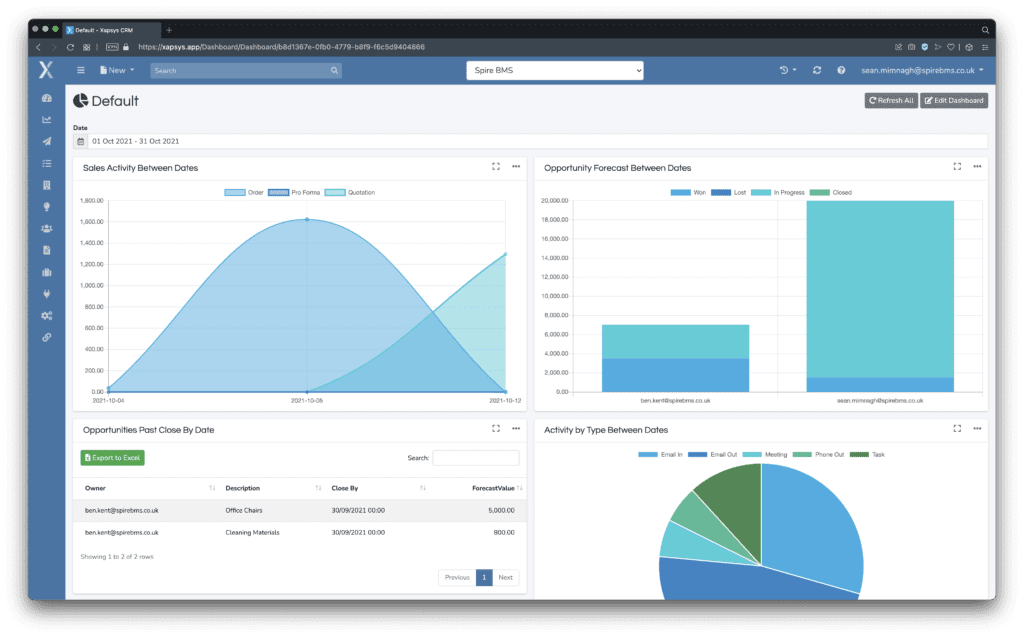Open the dashboard gauge icon in sidebar
Viewport: 1024px width, 637px height.
pos(46,98)
